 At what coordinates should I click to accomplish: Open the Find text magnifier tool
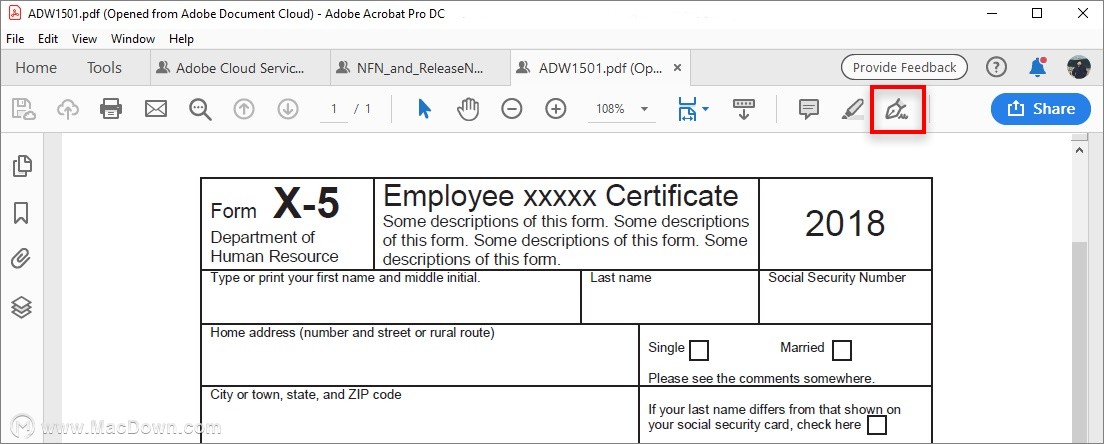[200, 108]
